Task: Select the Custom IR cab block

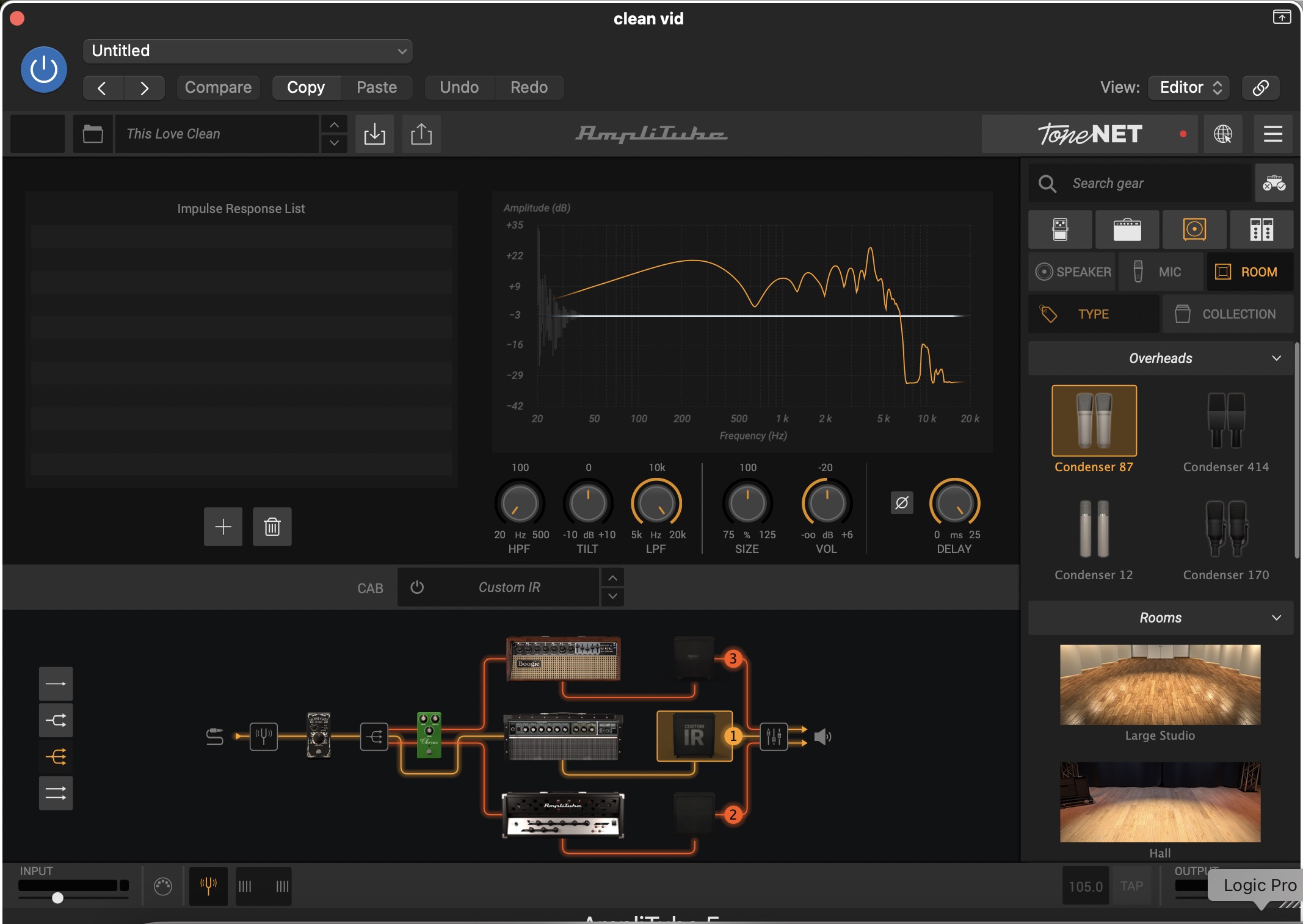Action: coord(694,736)
